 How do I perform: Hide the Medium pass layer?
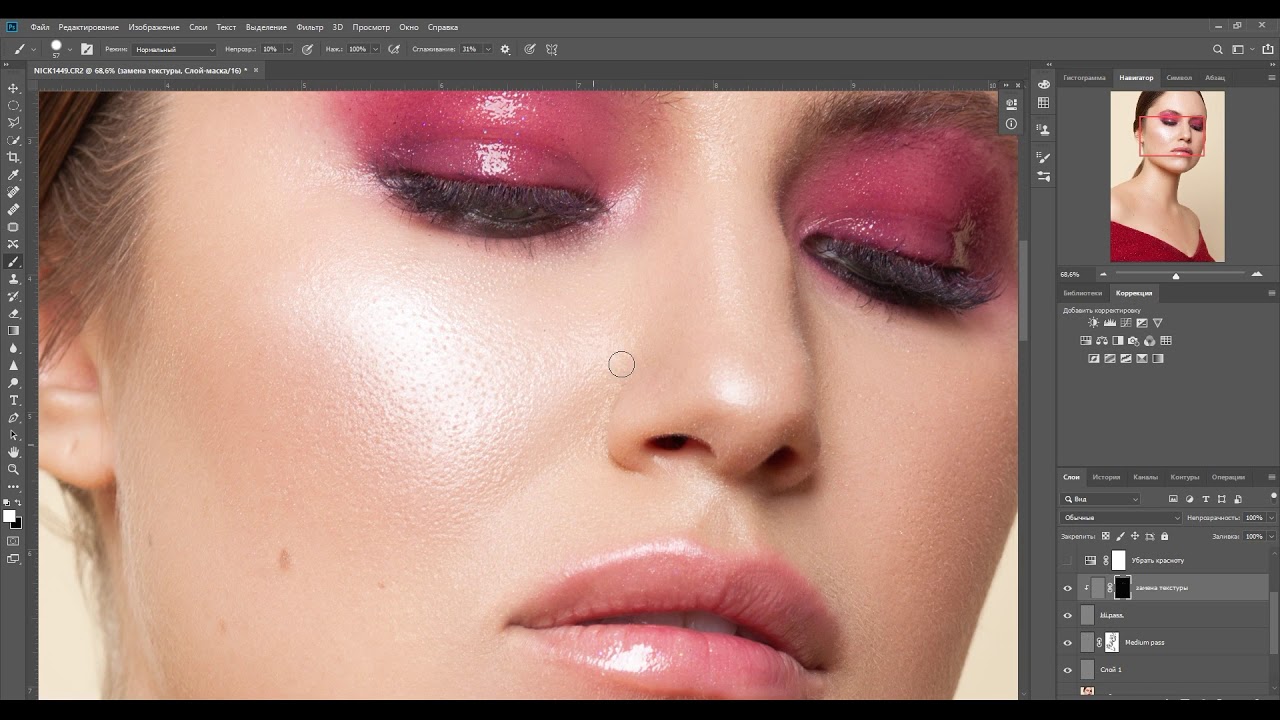[x=1067, y=643]
